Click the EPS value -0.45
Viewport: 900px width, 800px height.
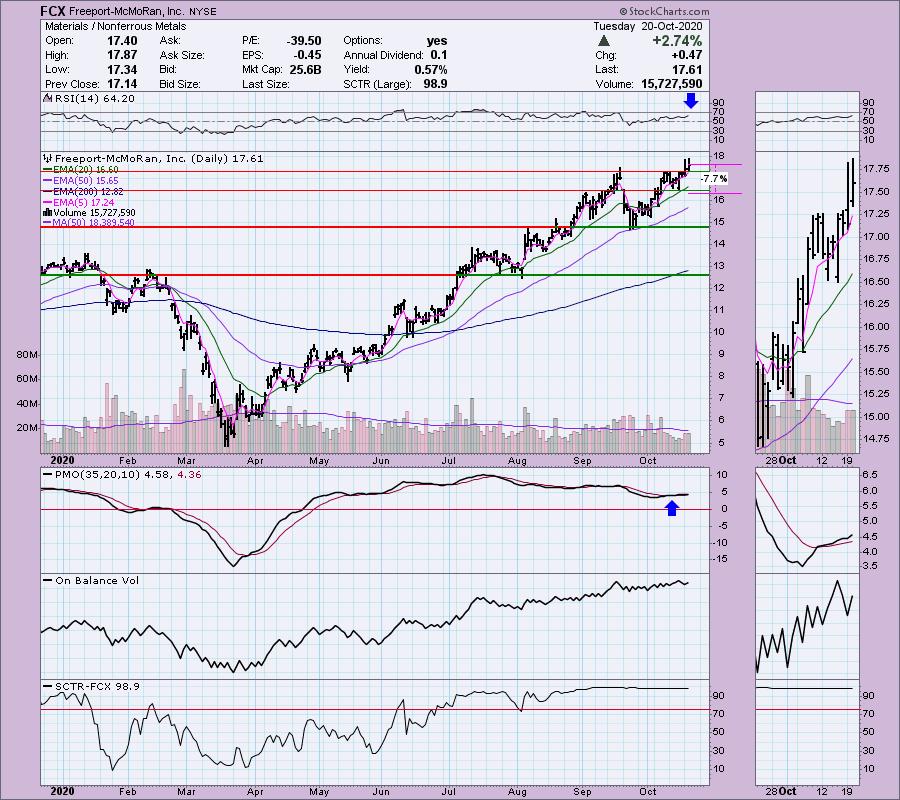308,55
